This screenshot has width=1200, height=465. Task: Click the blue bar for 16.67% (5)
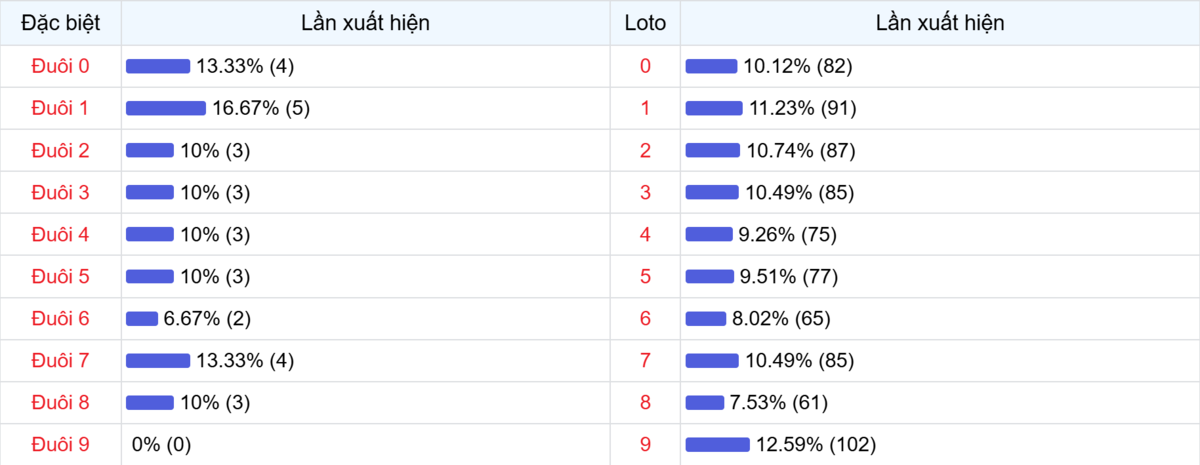coord(165,108)
